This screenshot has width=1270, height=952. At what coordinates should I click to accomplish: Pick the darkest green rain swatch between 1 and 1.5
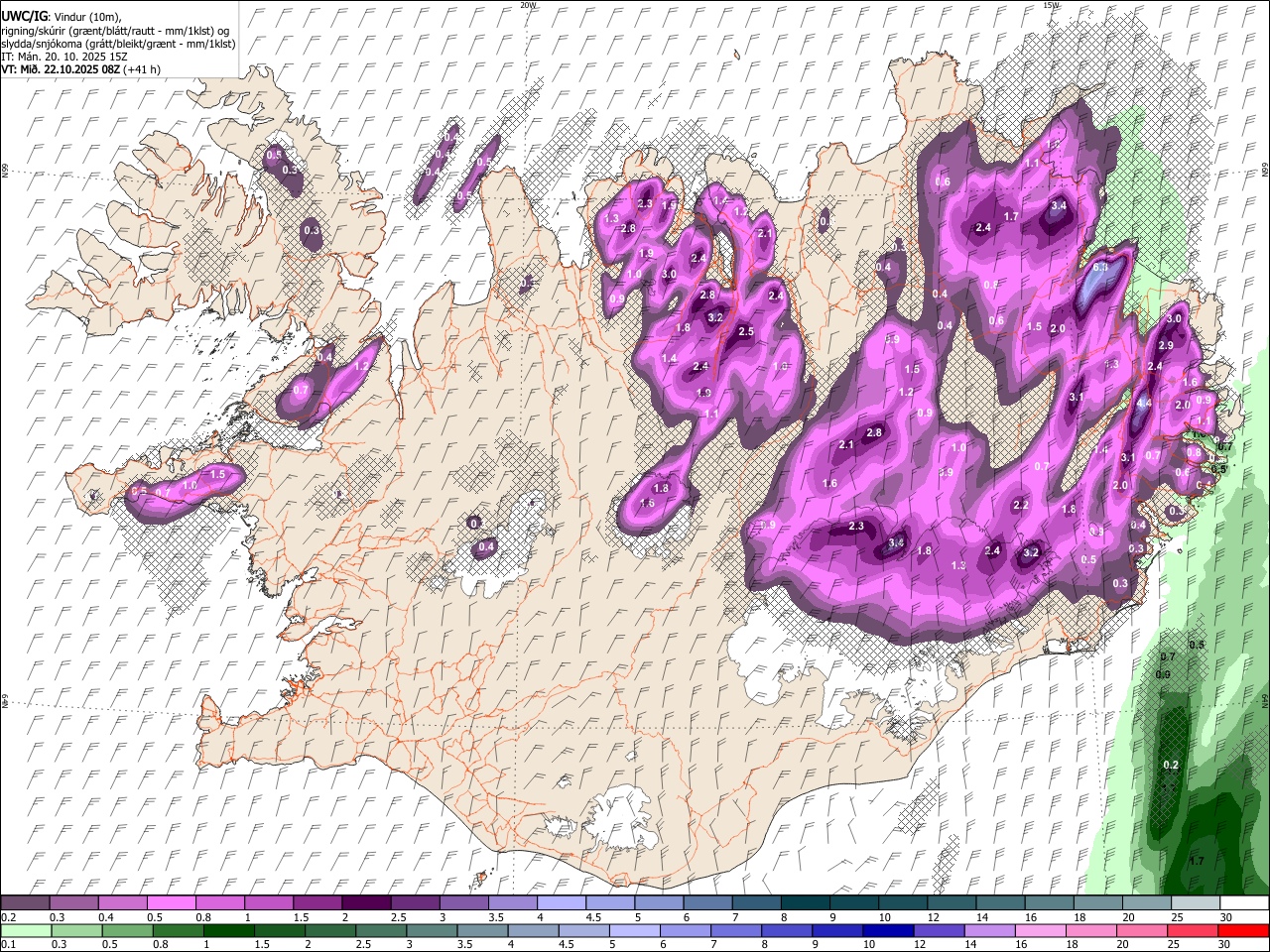pos(229,930)
